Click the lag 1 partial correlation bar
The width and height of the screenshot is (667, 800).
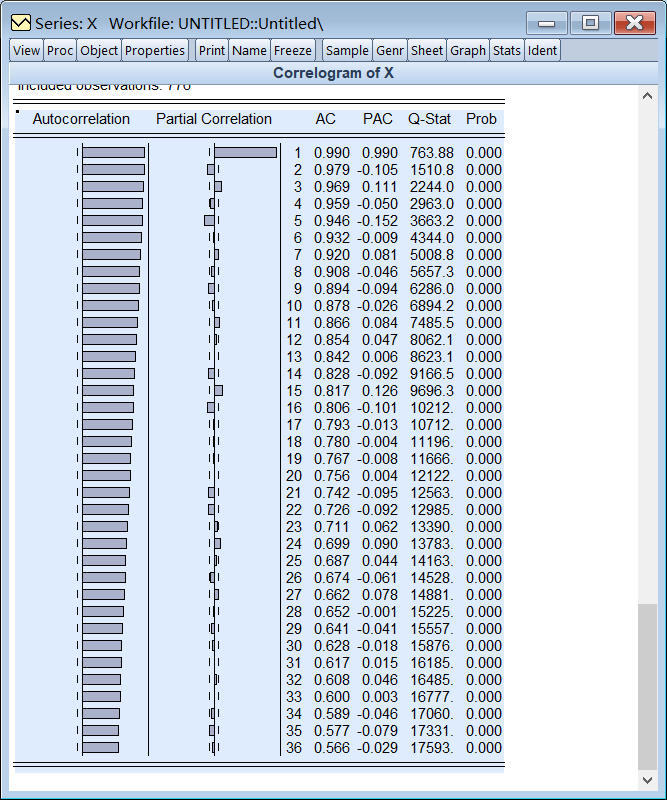tap(245, 153)
